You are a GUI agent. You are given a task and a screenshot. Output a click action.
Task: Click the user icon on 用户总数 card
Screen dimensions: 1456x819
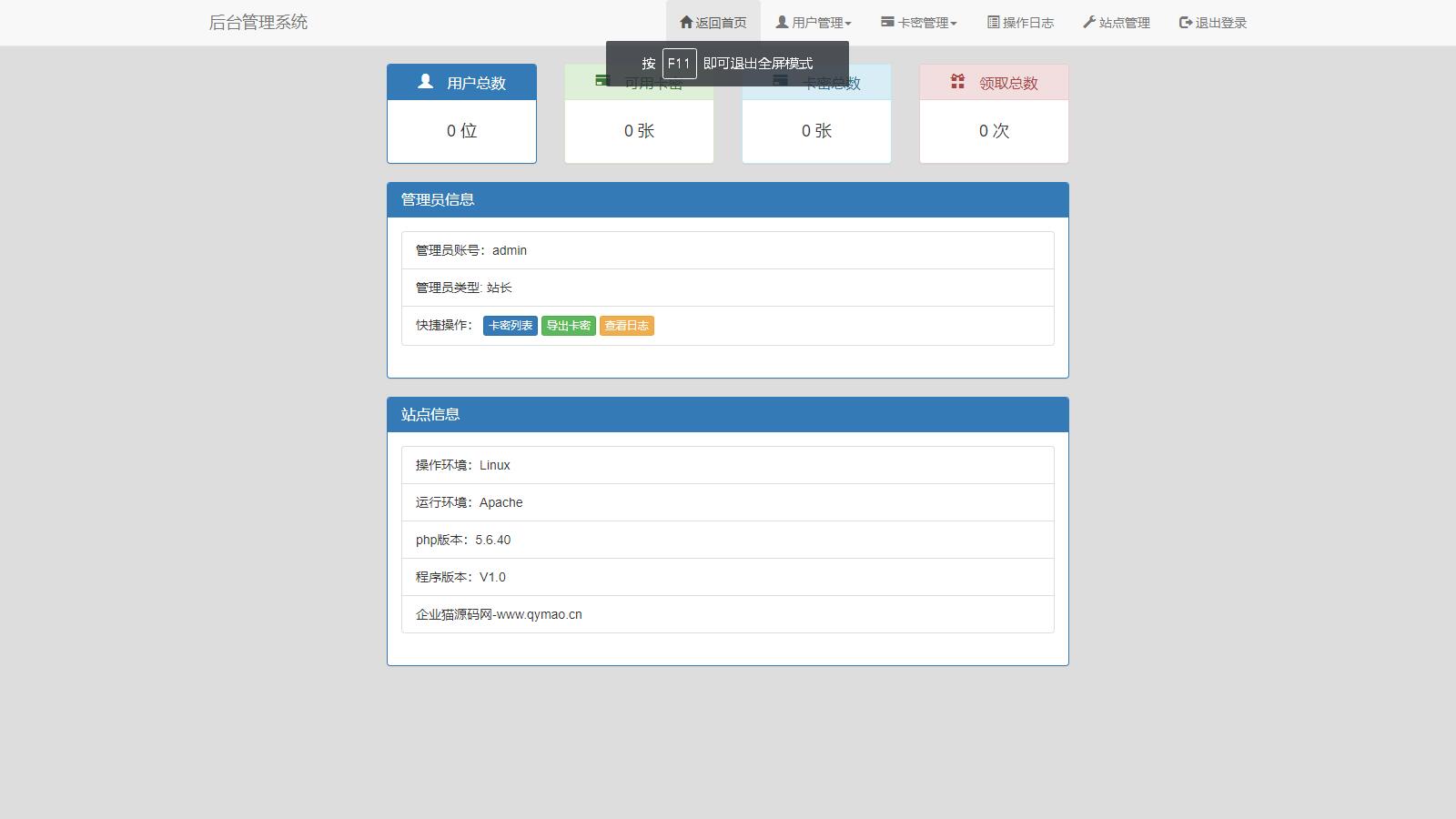pyautogui.click(x=422, y=82)
